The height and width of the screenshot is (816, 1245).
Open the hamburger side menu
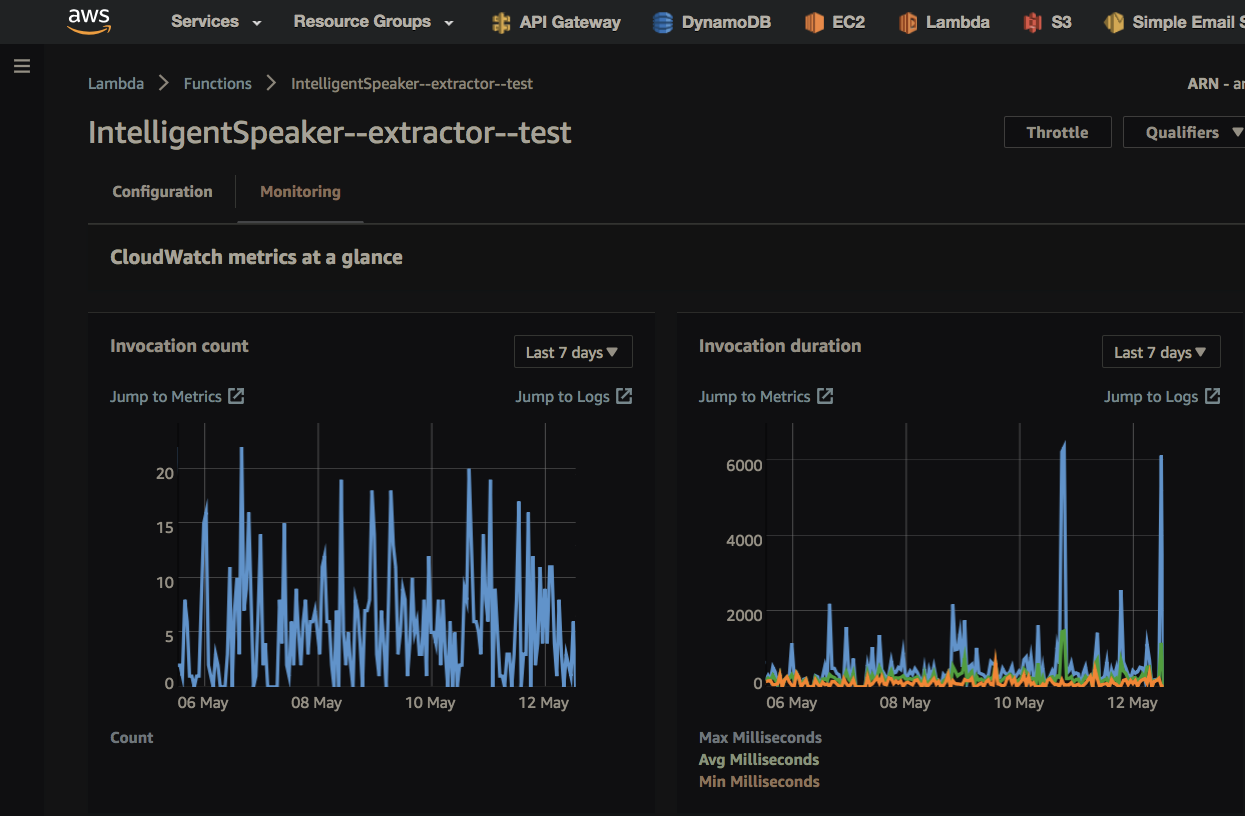pyautogui.click(x=22, y=67)
